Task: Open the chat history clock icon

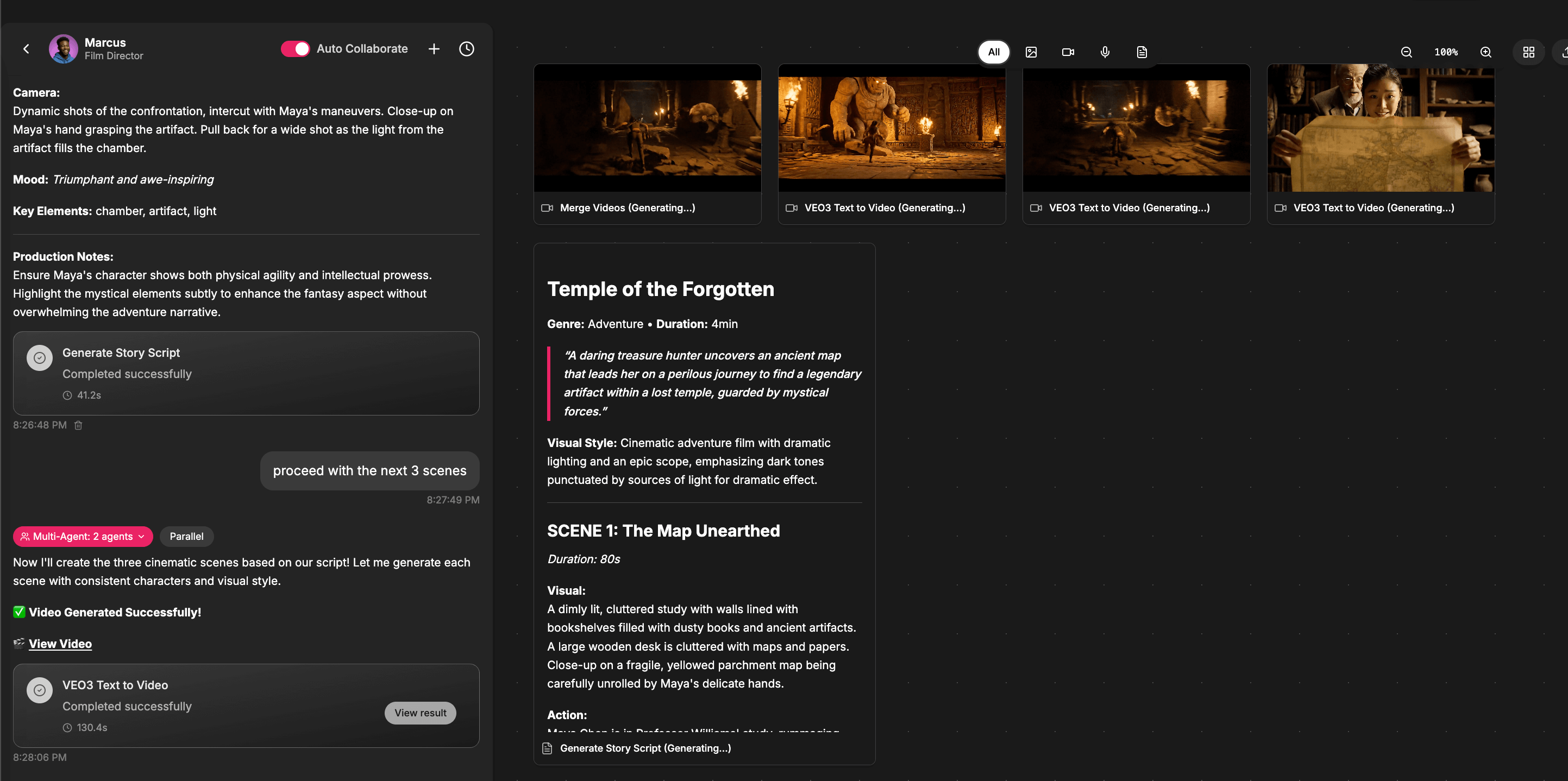Action: point(466,49)
